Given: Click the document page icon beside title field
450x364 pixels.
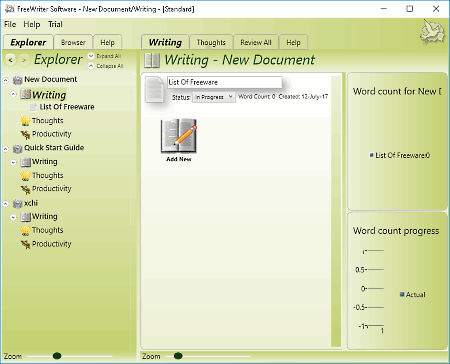Looking at the screenshot, I should pyautogui.click(x=154, y=89).
